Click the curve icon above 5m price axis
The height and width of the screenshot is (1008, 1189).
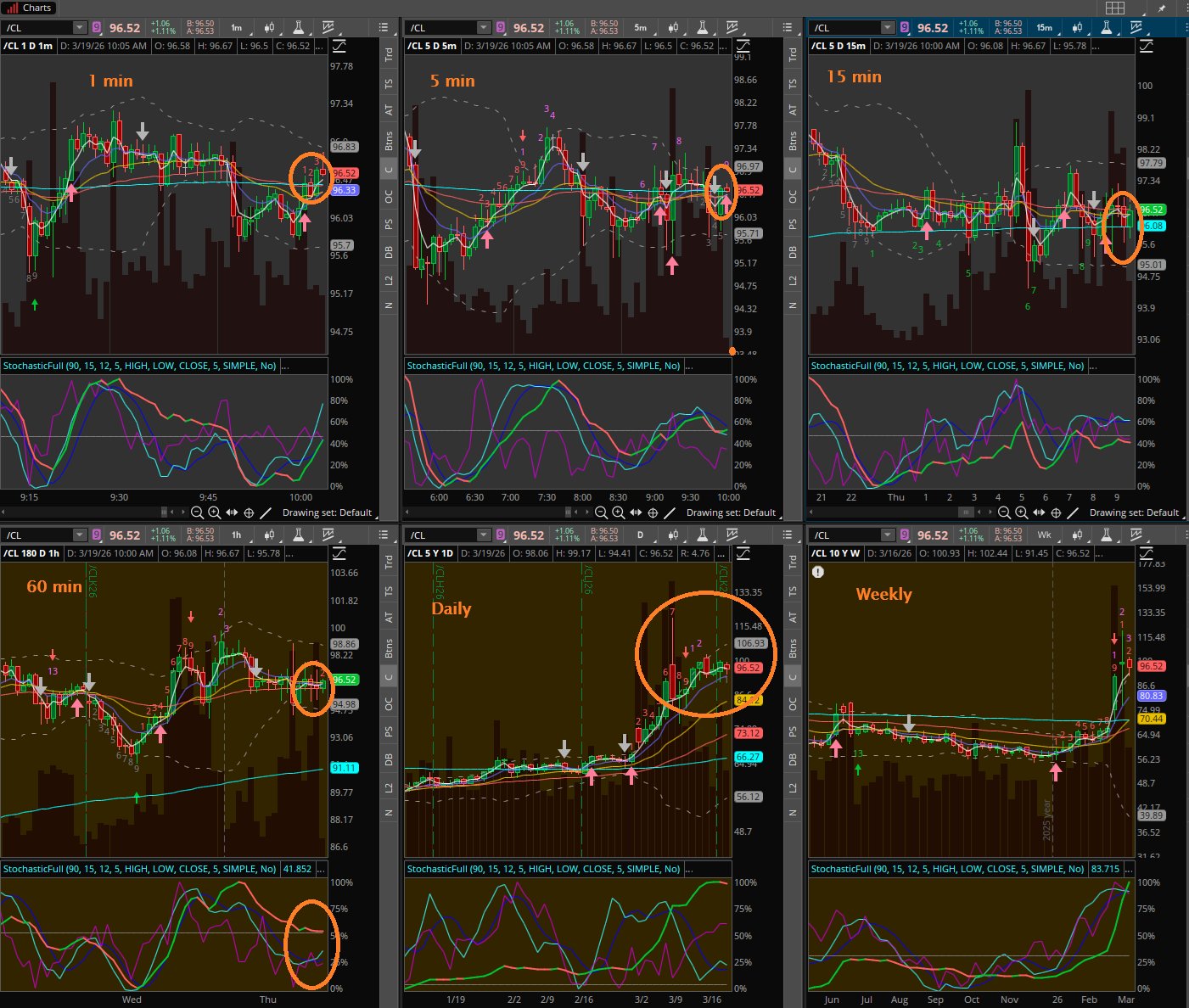pyautogui.click(x=743, y=46)
